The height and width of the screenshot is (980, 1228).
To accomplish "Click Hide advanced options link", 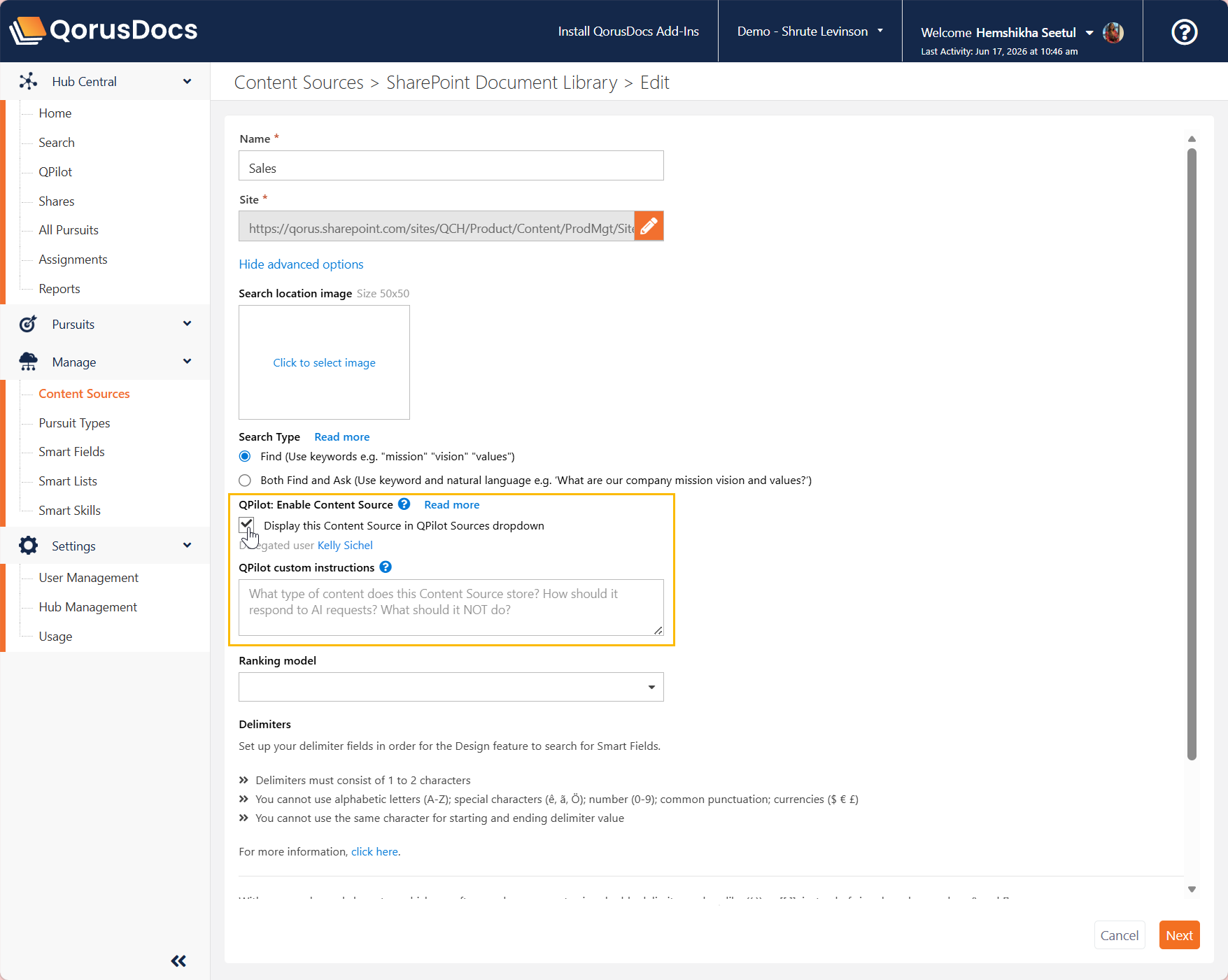I will [x=301, y=264].
